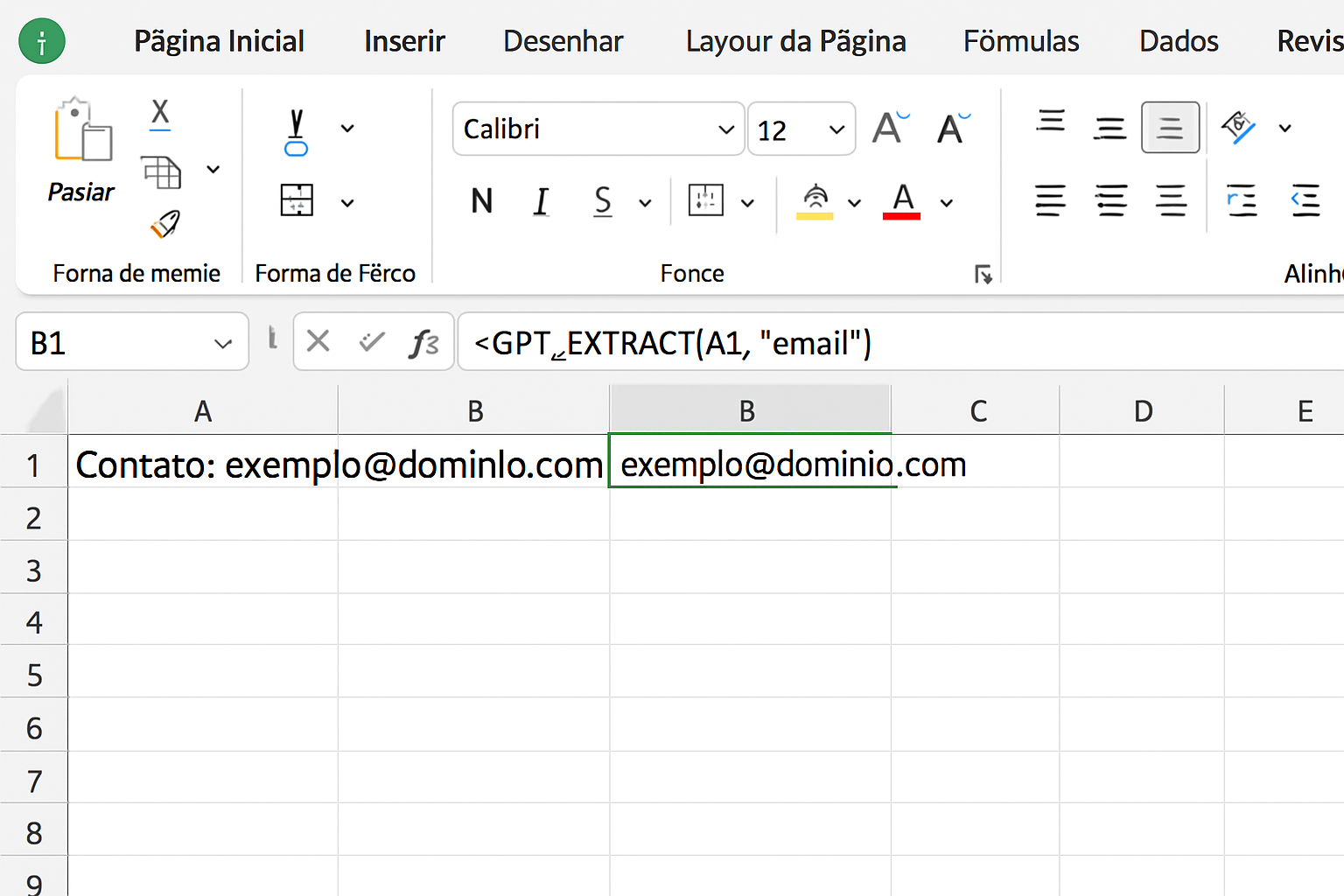Viewport: 1344px width, 896px height.
Task: Click the Paste clipboard icon
Action: (x=82, y=129)
